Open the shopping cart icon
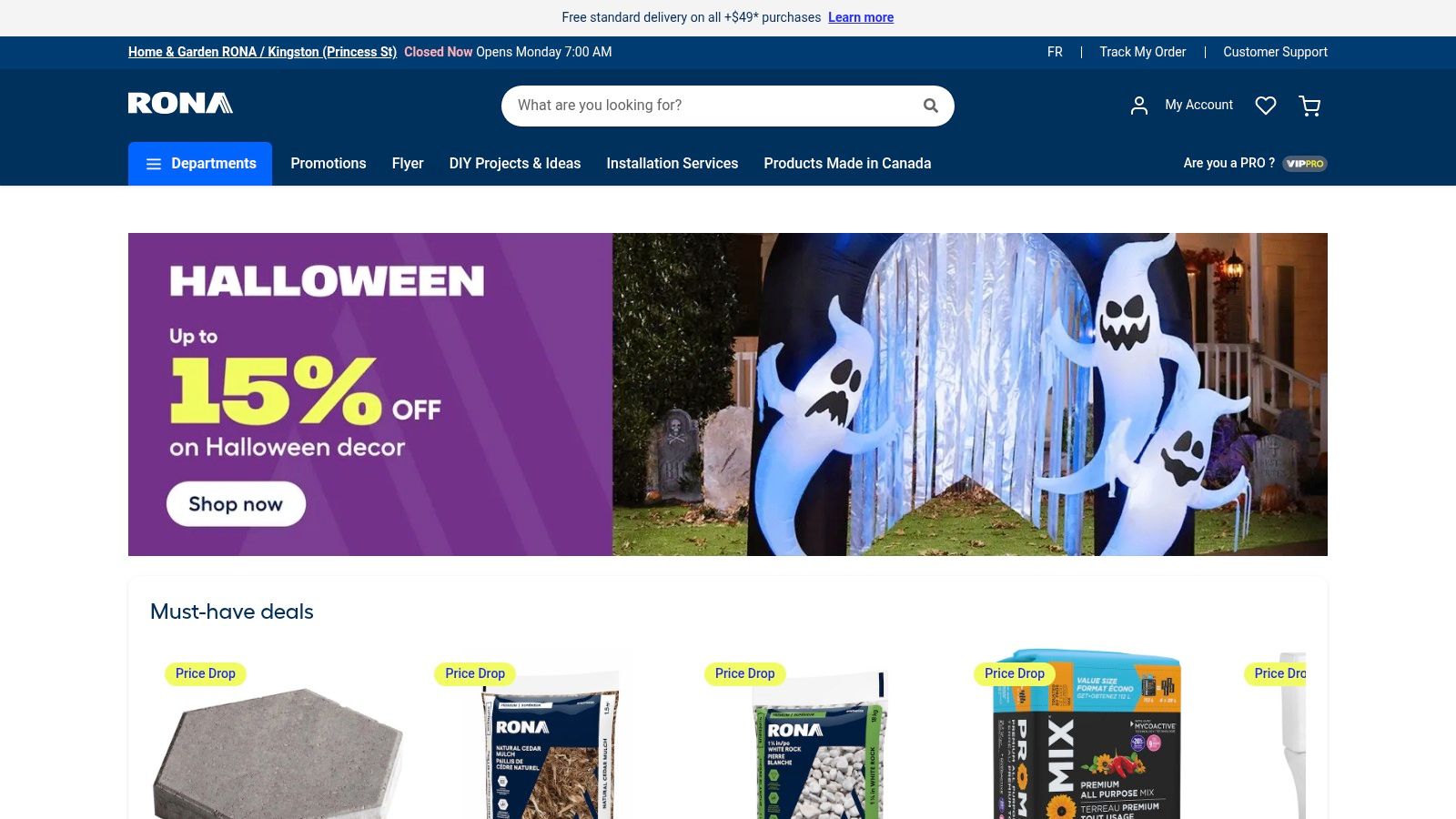1456x819 pixels. 1309,106
